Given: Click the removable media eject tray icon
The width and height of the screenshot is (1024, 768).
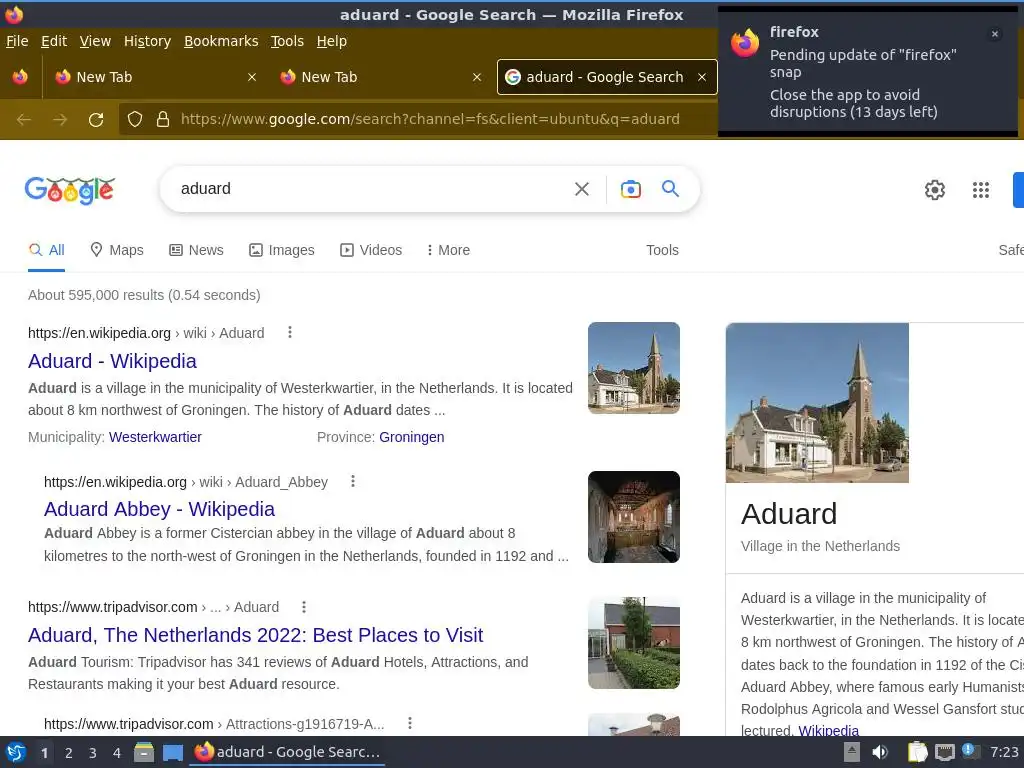Looking at the screenshot, I should (852, 752).
